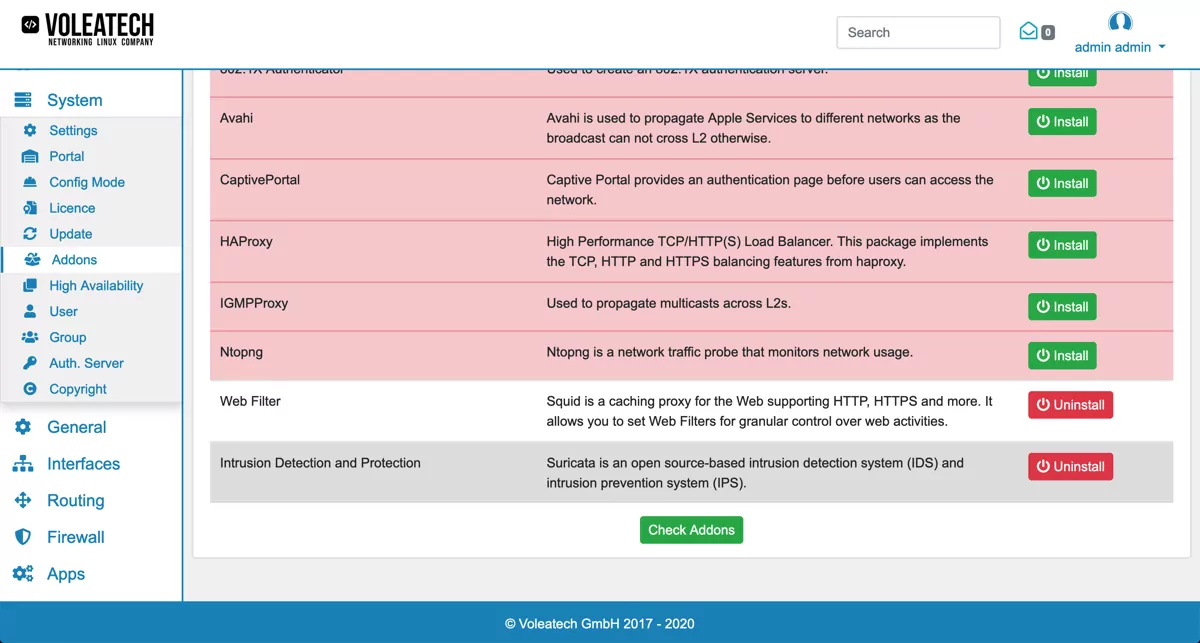Screen dimensions: 1200x643
Task: Switch to the System menu section
Action: coord(75,100)
